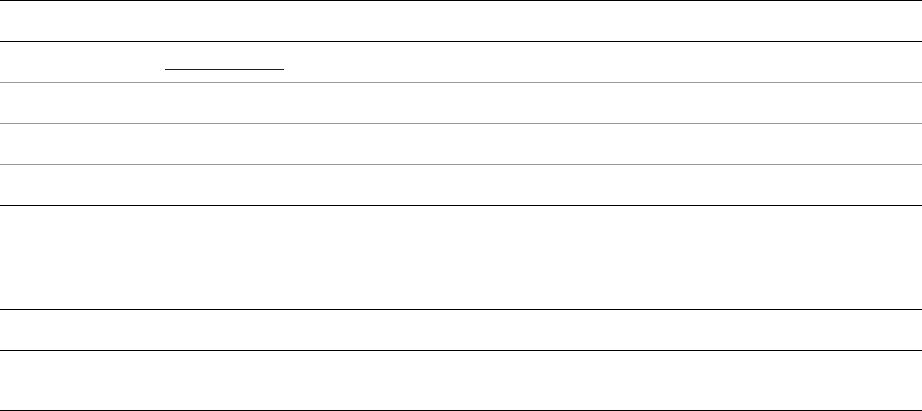This screenshot has width=922, height=411.
Task: Select the short row under the tallest row
Action: click(x=461, y=330)
